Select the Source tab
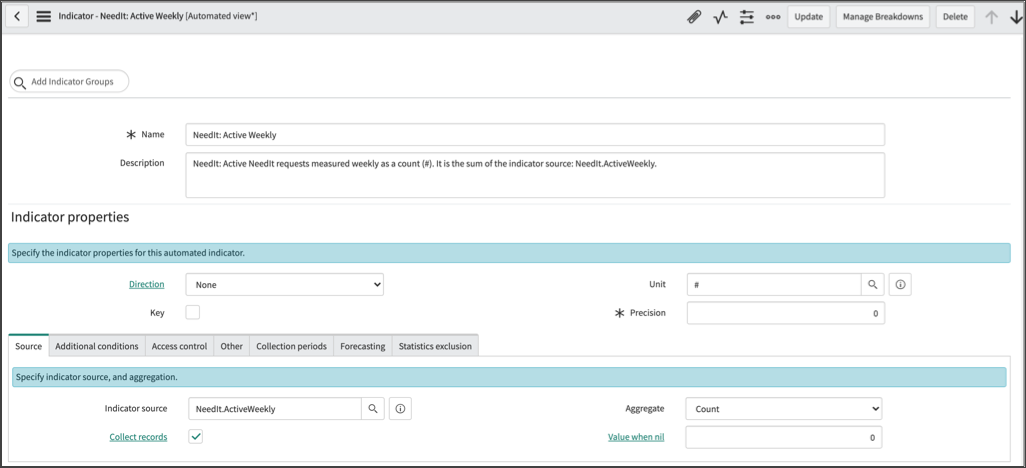The height and width of the screenshot is (468, 1026). tap(29, 346)
